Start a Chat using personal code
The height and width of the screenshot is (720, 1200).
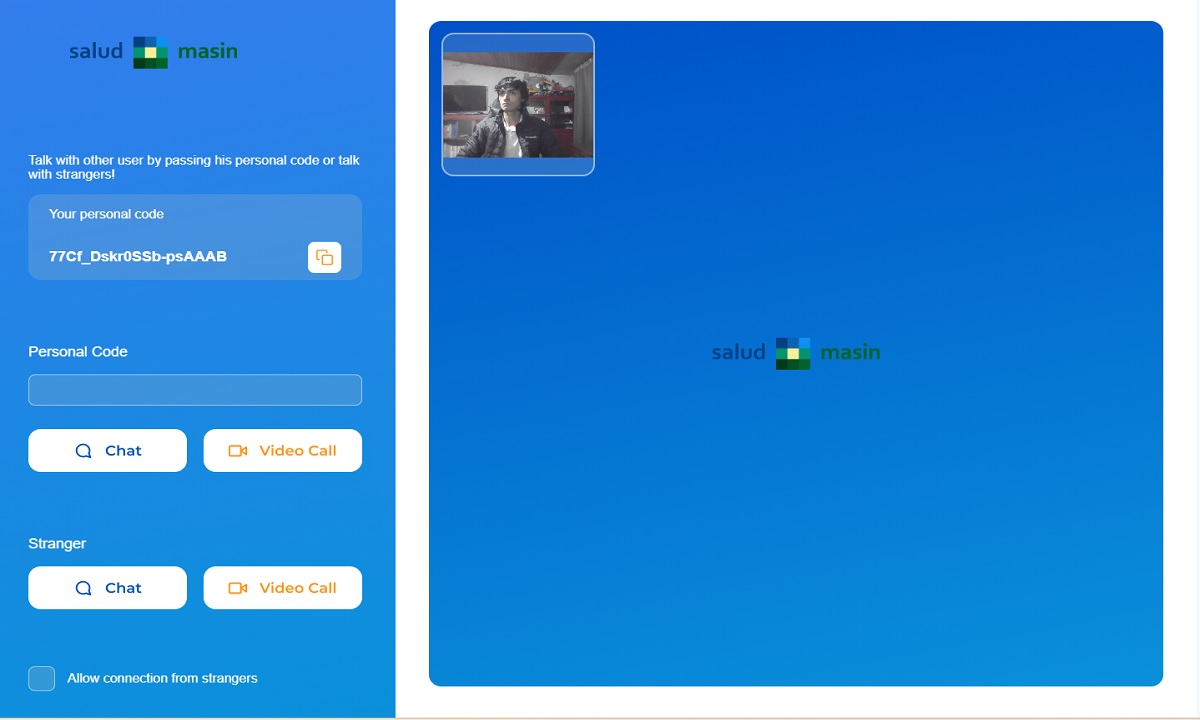point(107,451)
